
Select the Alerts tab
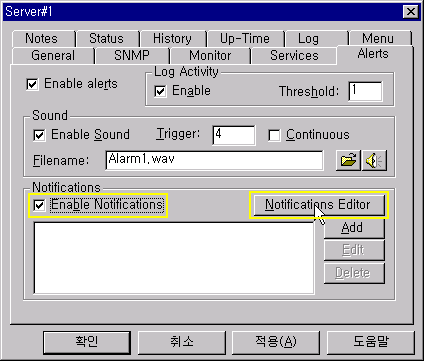[374, 54]
